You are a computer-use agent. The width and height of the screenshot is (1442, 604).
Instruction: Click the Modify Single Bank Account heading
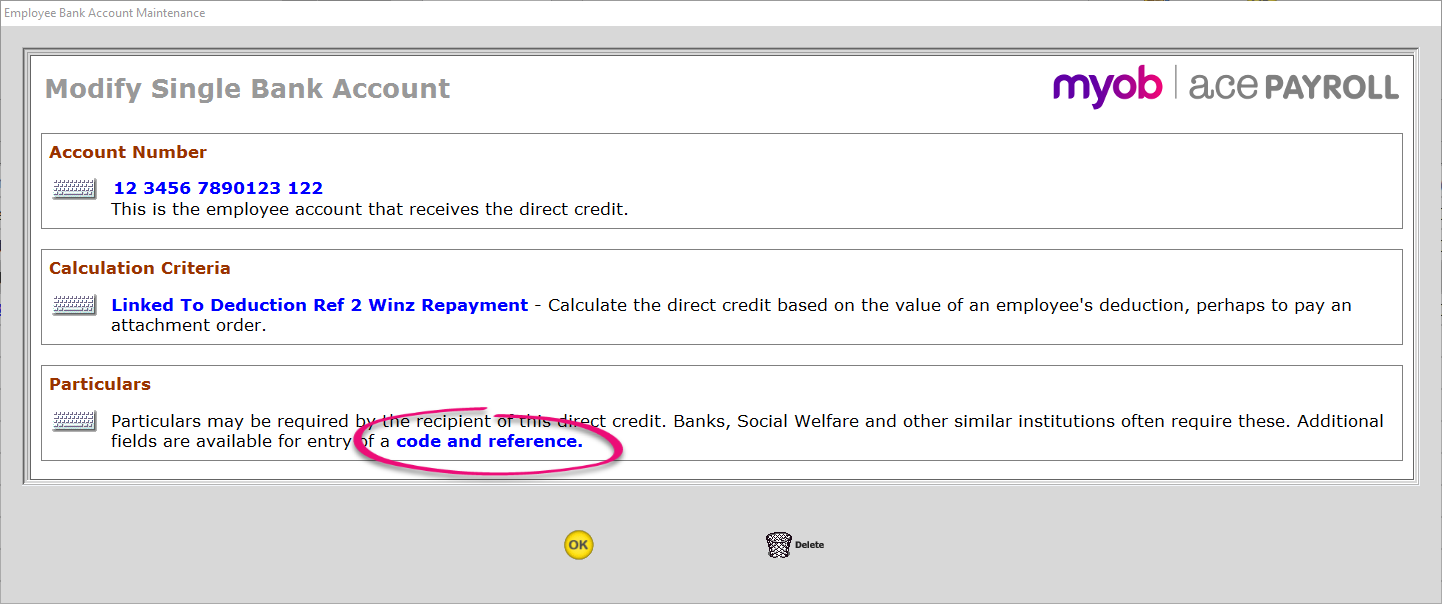[x=248, y=89]
